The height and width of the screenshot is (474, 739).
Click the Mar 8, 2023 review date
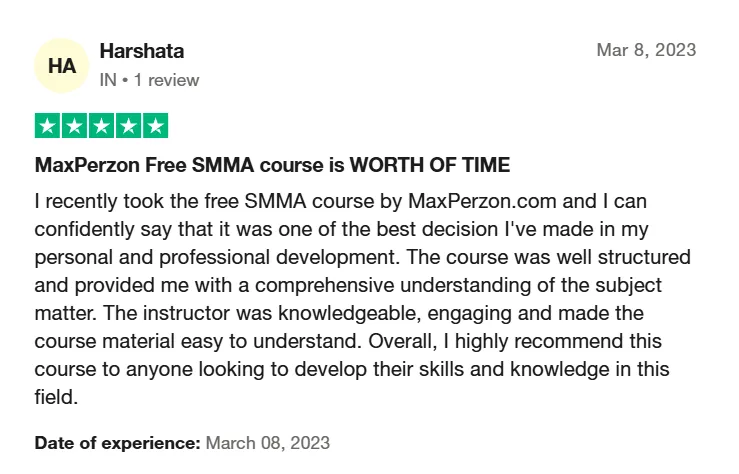point(646,50)
